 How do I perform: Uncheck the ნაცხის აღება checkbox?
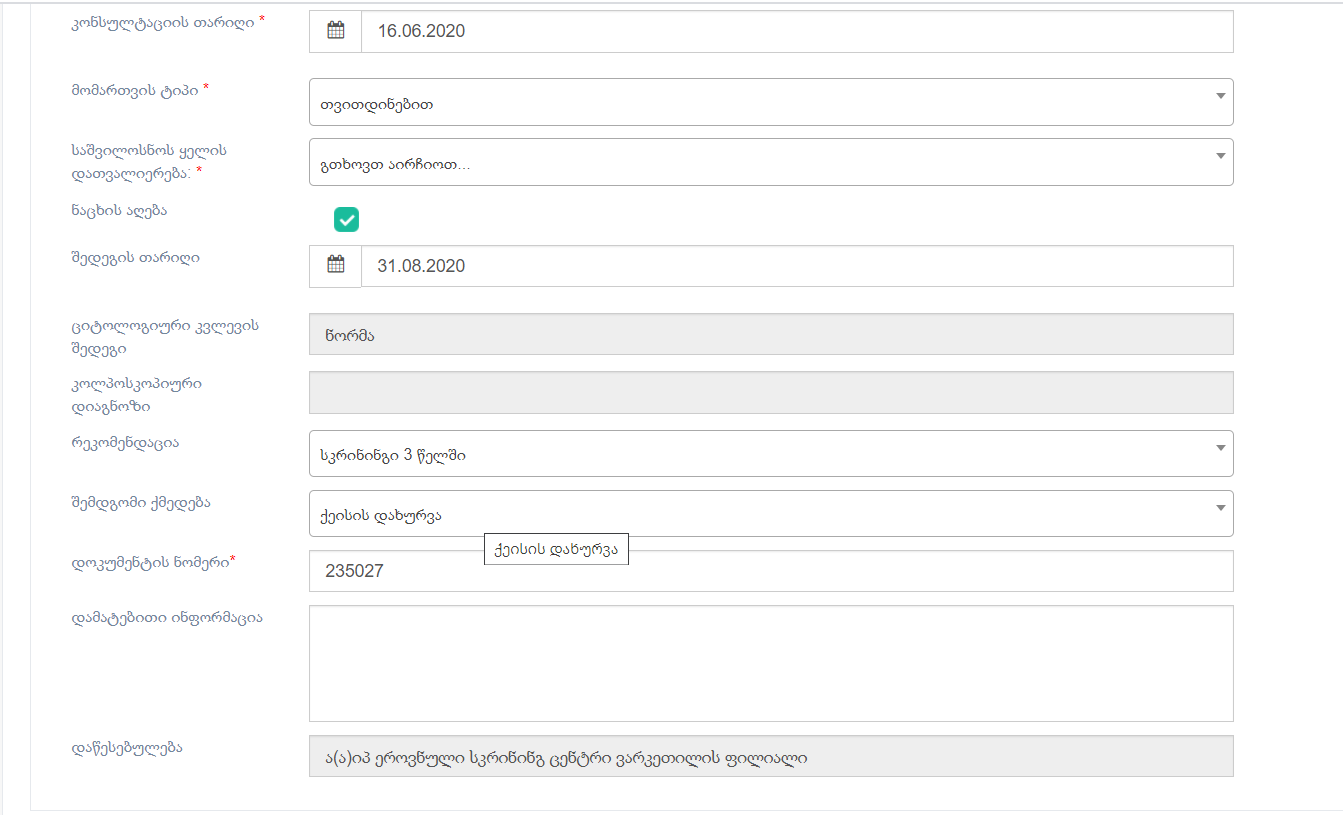coord(346,220)
